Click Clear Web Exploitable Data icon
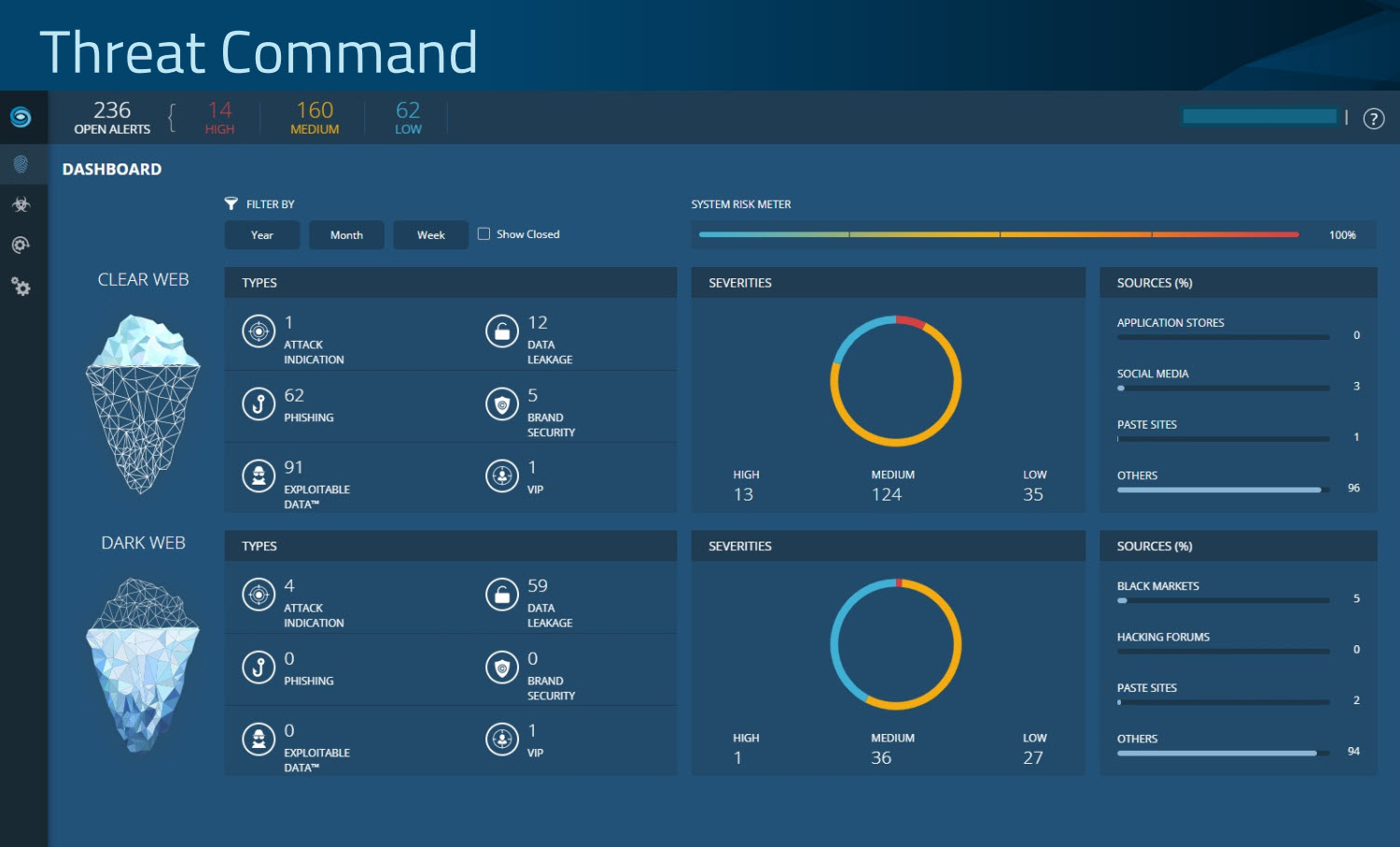The width and height of the screenshot is (1400, 847). 259,476
